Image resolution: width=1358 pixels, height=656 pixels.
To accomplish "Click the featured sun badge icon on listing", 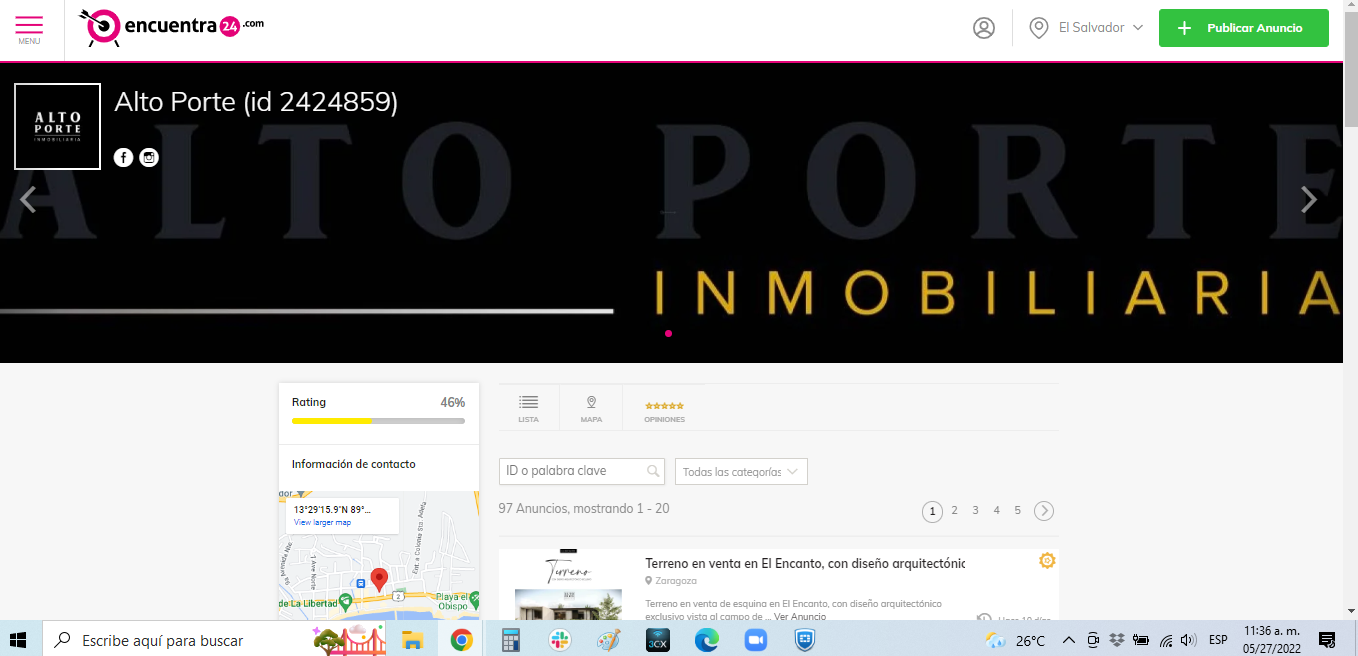I will (1047, 560).
